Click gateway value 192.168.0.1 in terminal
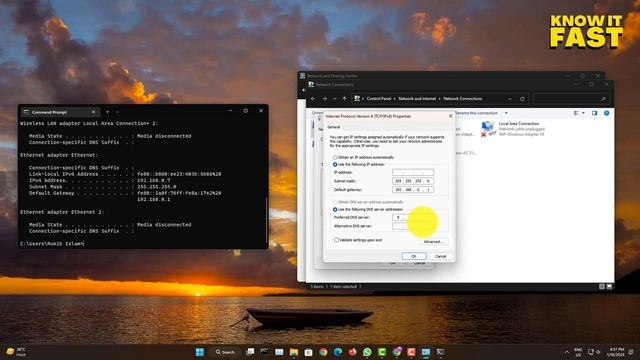 coord(154,200)
